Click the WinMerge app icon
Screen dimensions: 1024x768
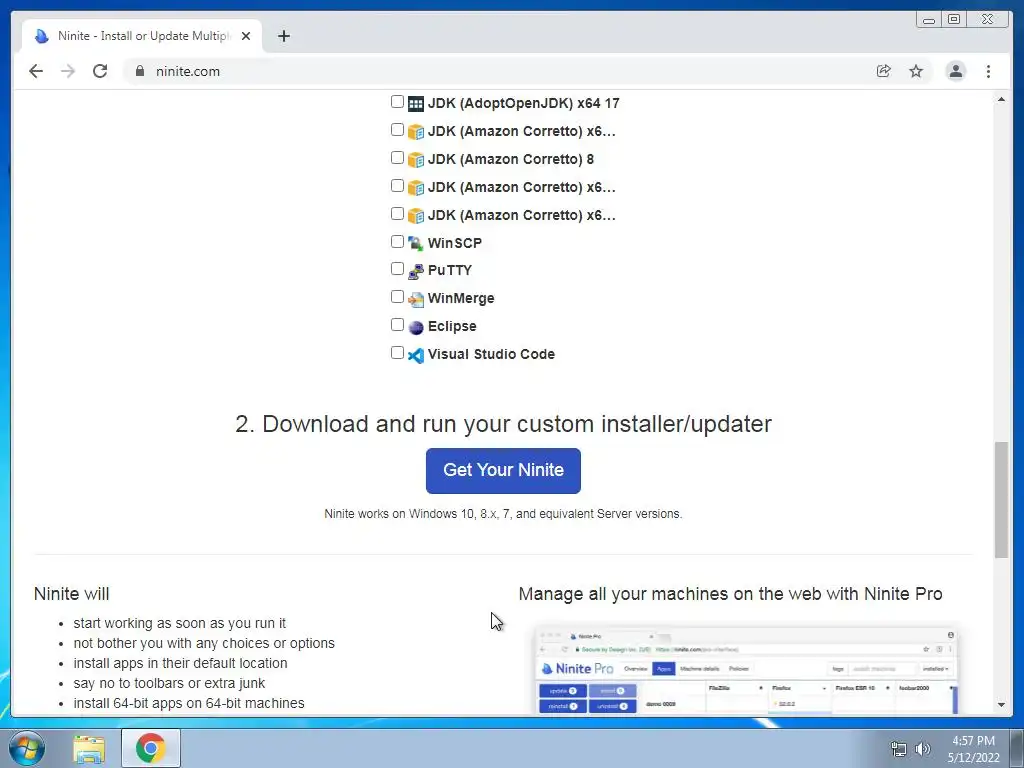click(416, 299)
